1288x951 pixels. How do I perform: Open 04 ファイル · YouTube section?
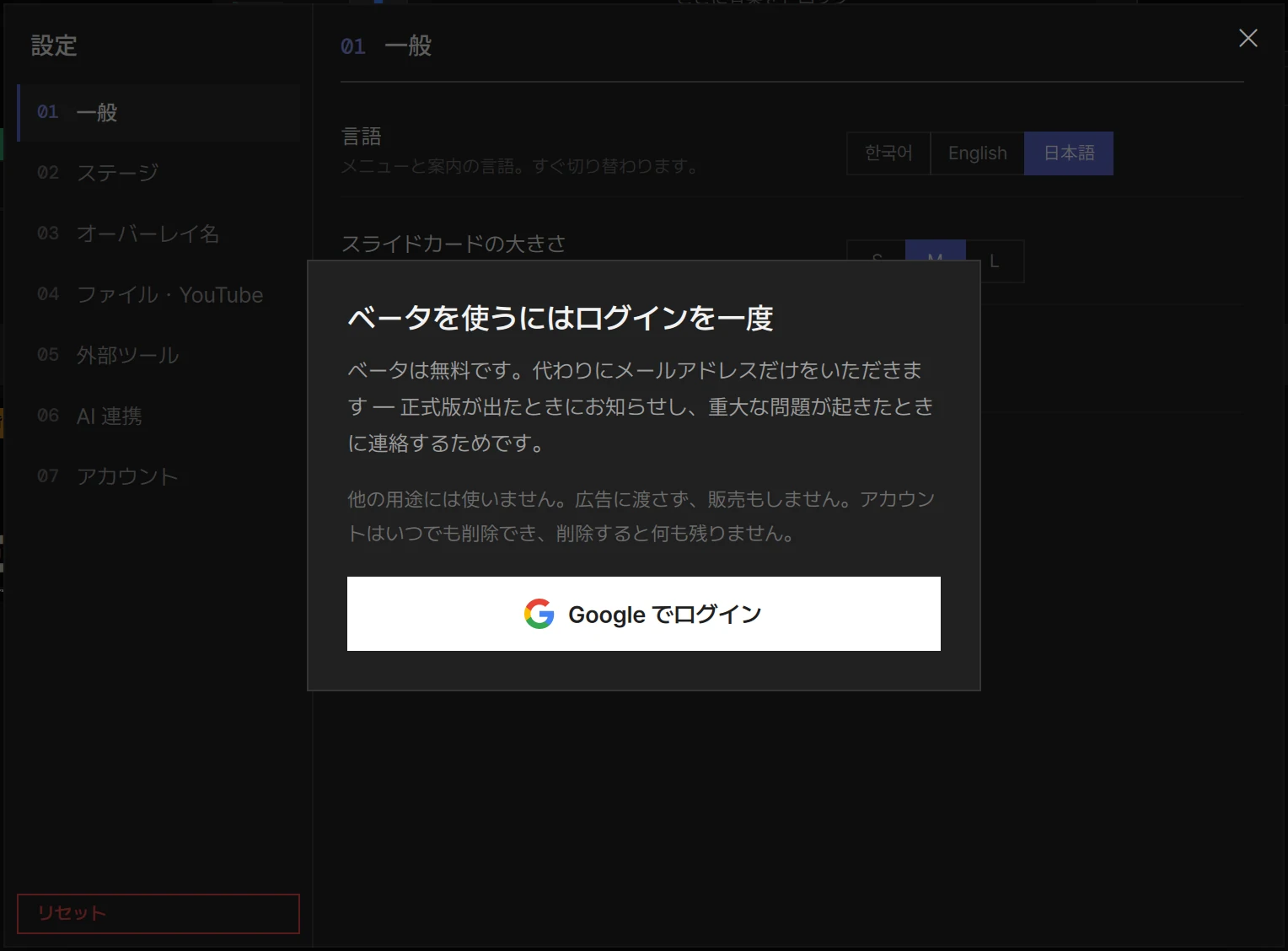(158, 294)
